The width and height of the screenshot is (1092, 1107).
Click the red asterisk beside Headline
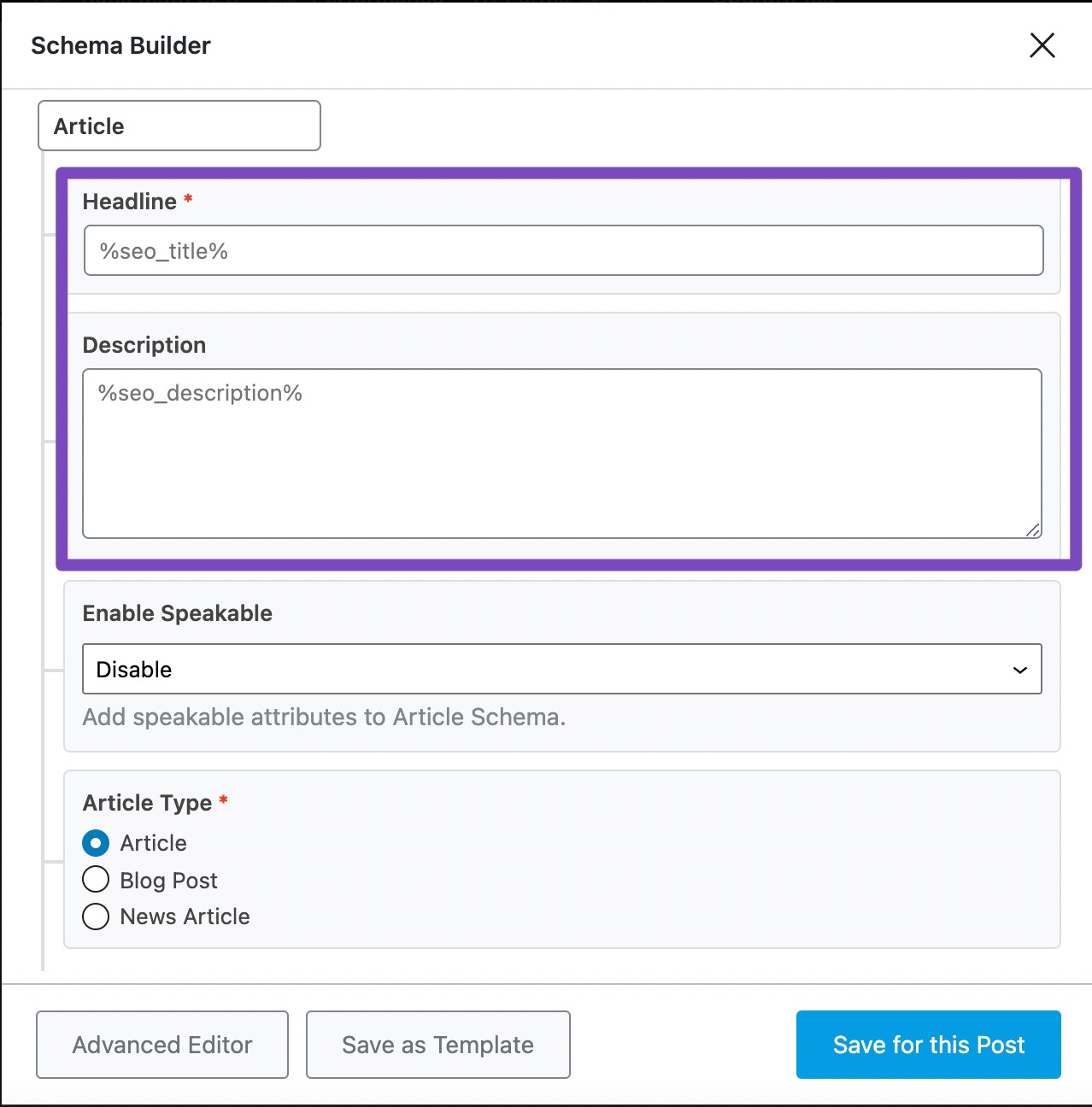point(188,199)
